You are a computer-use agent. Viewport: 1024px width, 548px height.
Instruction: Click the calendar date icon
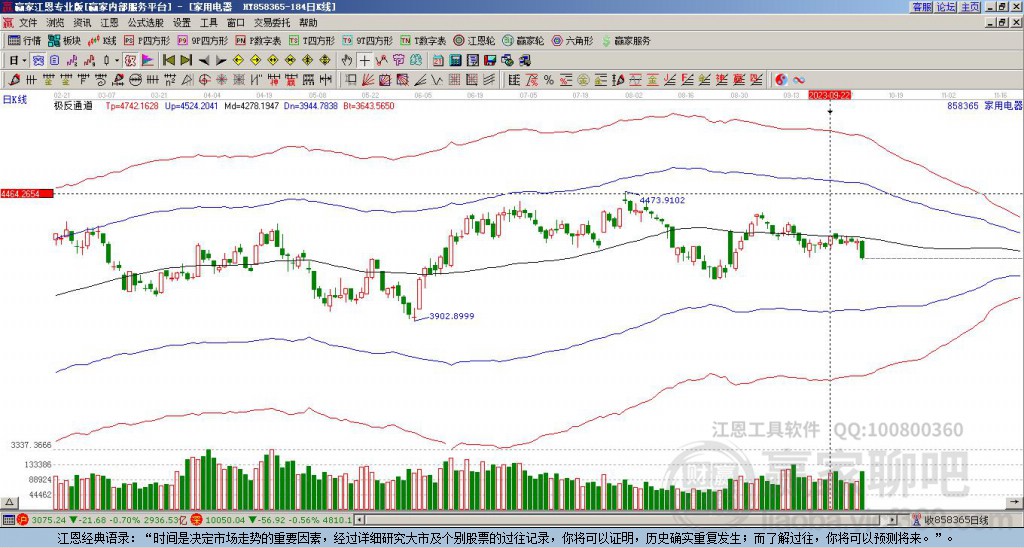tap(438, 60)
